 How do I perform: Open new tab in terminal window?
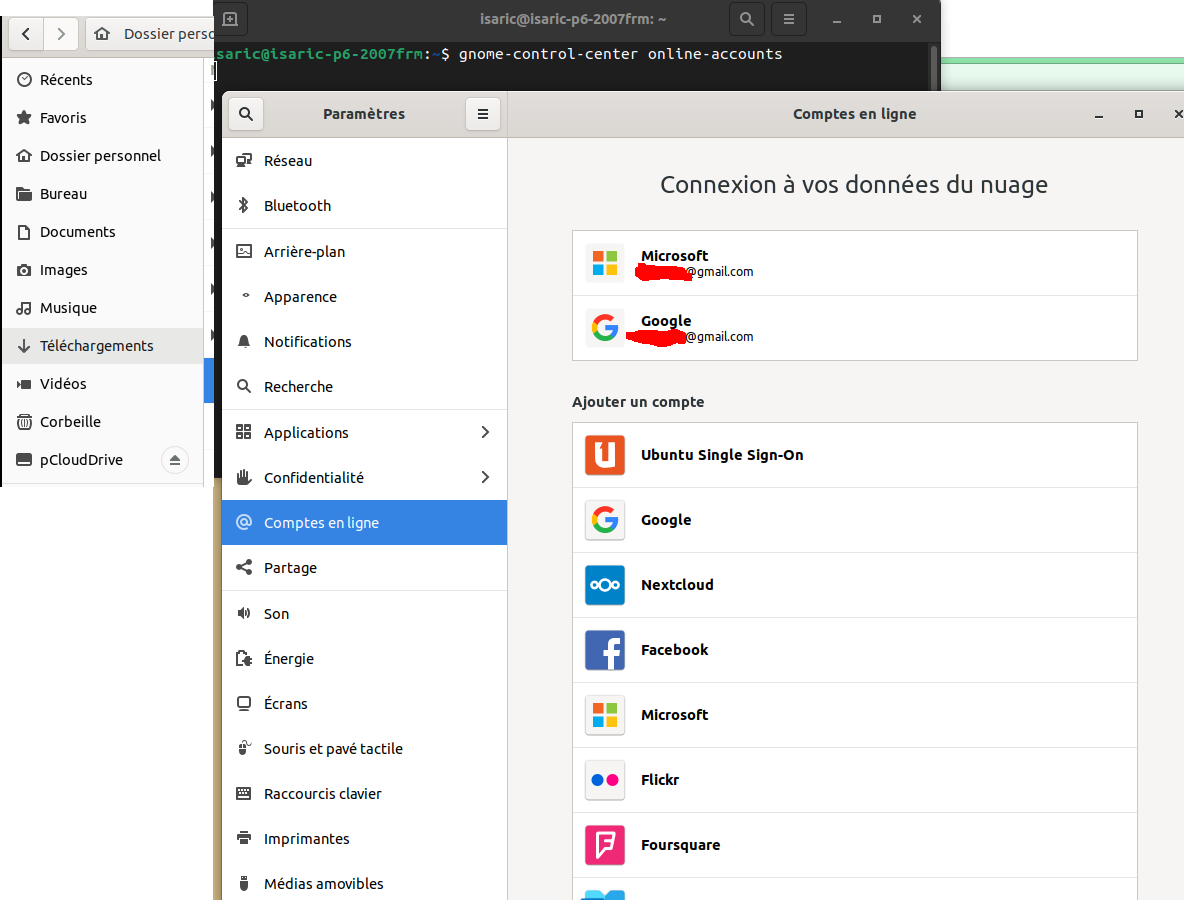point(230,20)
